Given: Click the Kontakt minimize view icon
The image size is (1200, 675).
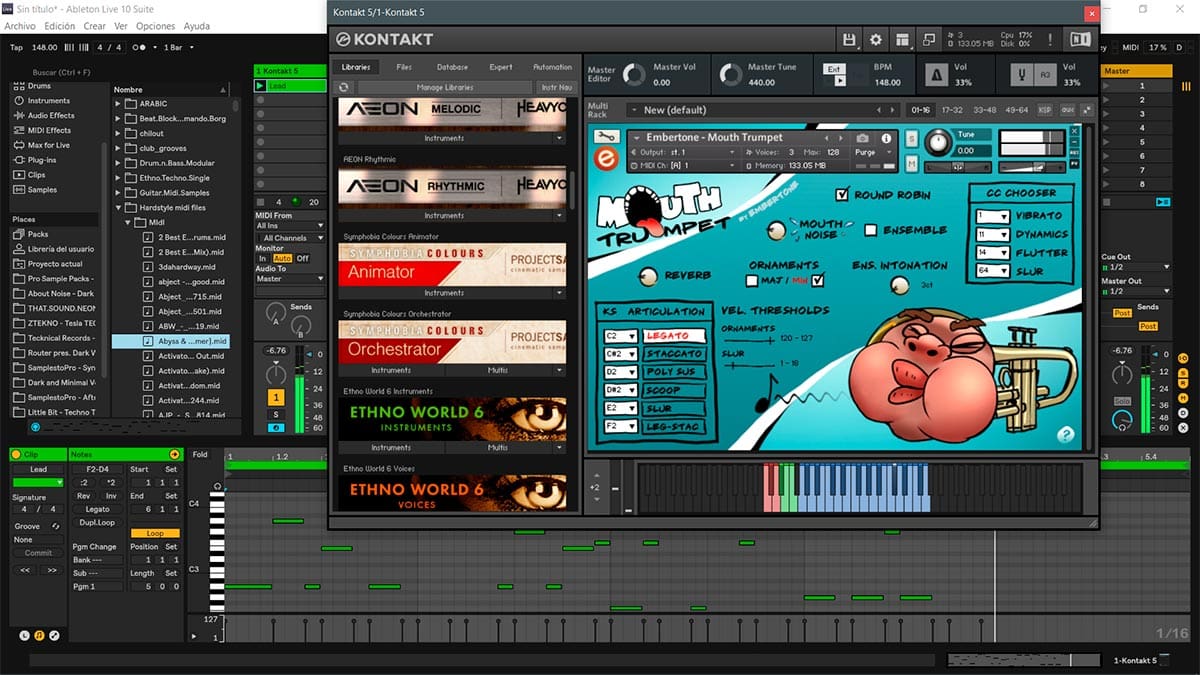Looking at the screenshot, I should 927,40.
